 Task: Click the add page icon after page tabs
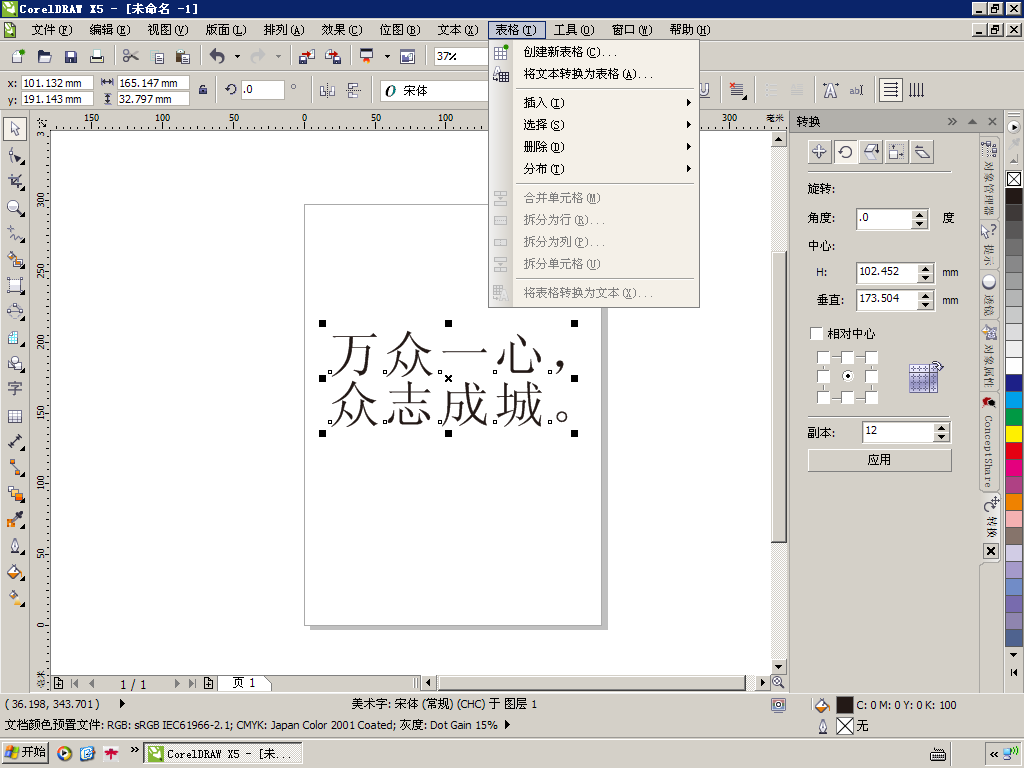(208, 683)
